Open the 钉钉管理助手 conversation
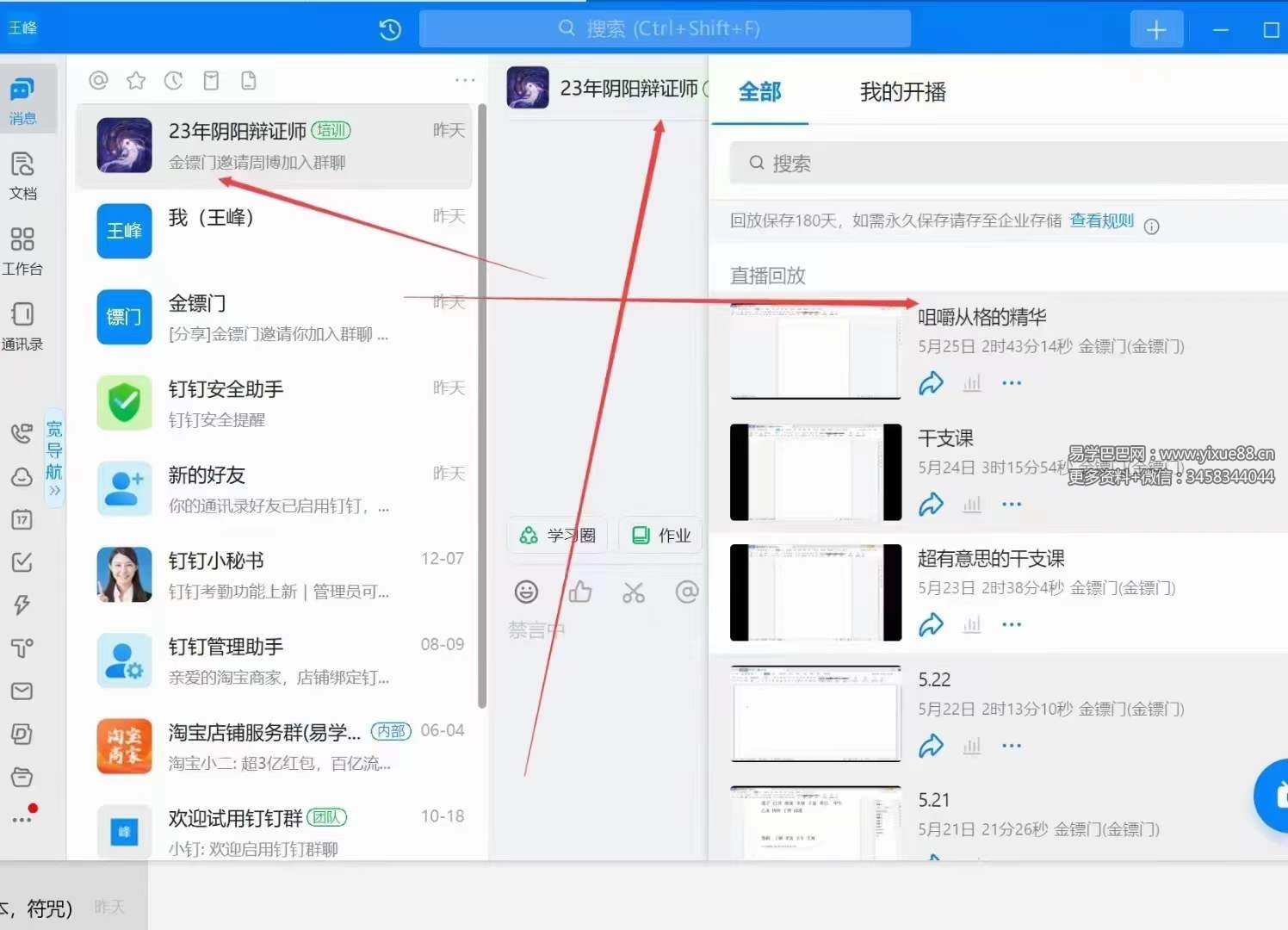Viewport: 1288px width, 930px height. pos(274,661)
